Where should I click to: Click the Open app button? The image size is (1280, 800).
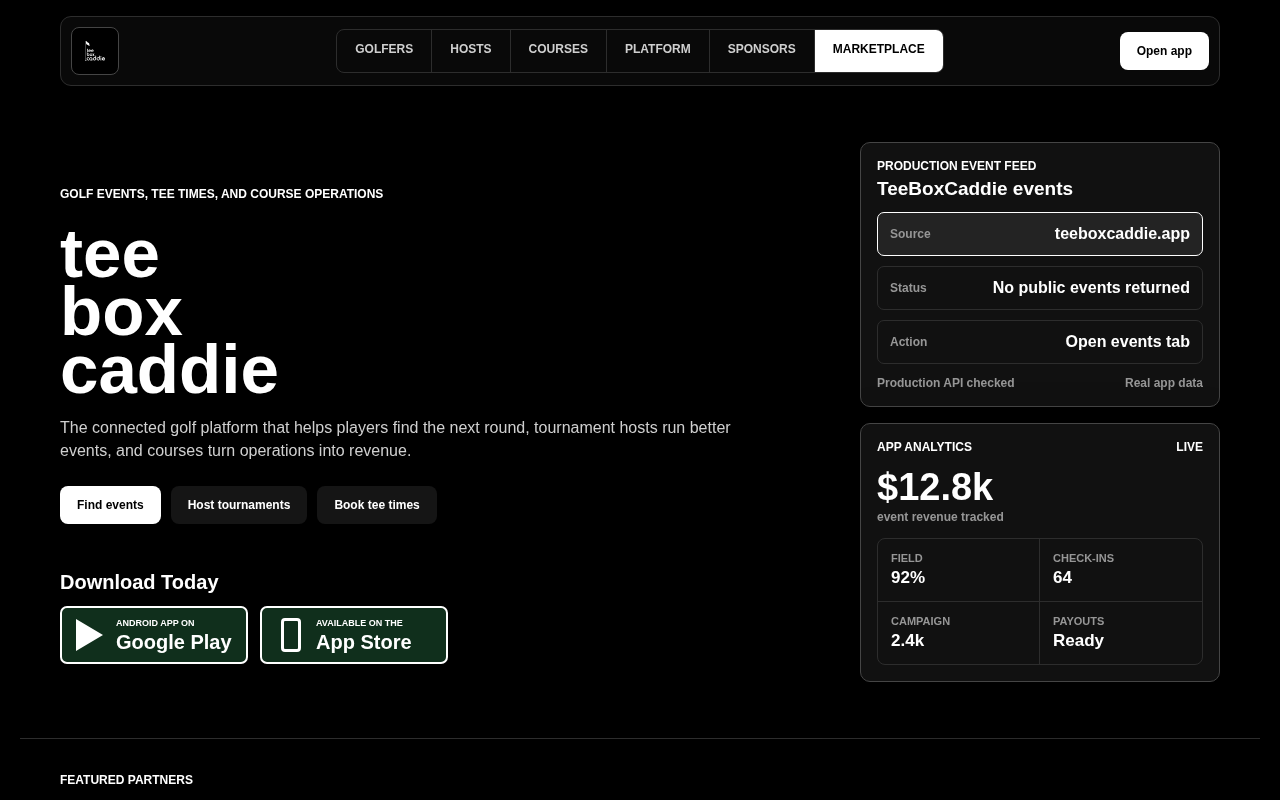click(1164, 51)
